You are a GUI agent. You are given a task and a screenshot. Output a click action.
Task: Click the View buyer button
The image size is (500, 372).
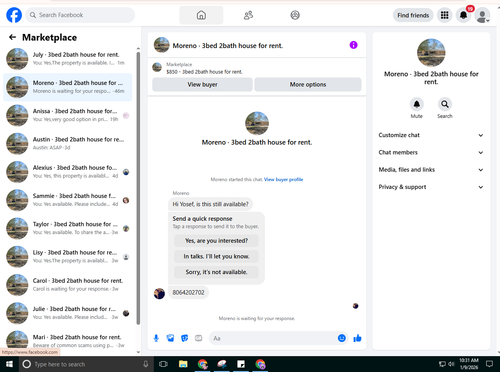tap(202, 85)
